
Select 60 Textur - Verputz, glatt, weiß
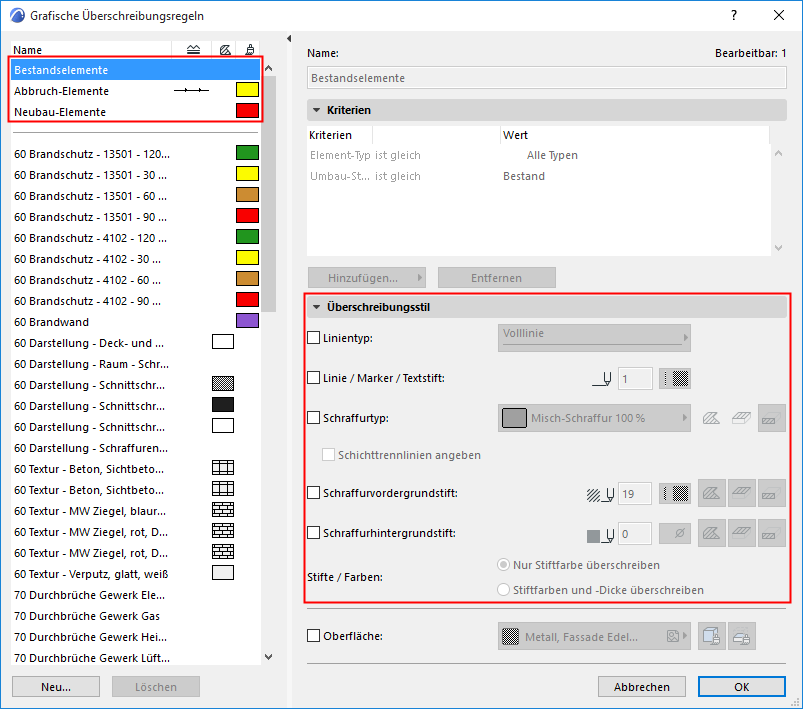(x=135, y=574)
